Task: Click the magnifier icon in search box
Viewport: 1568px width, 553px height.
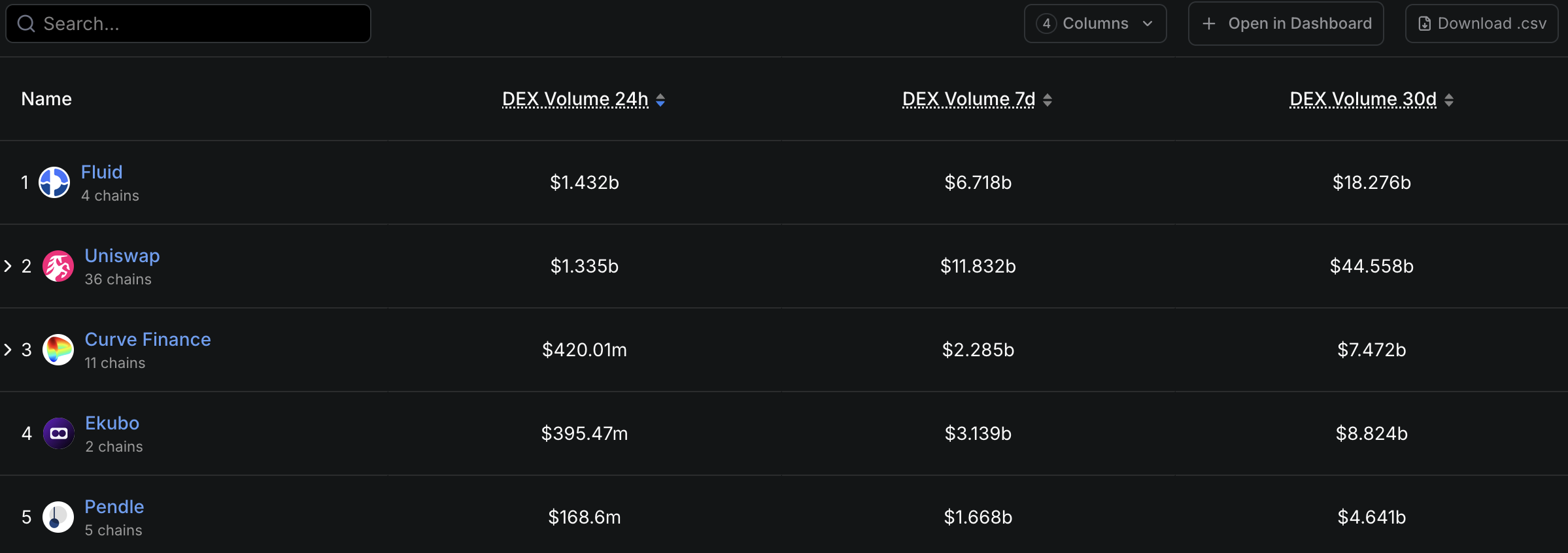Action: coord(26,24)
